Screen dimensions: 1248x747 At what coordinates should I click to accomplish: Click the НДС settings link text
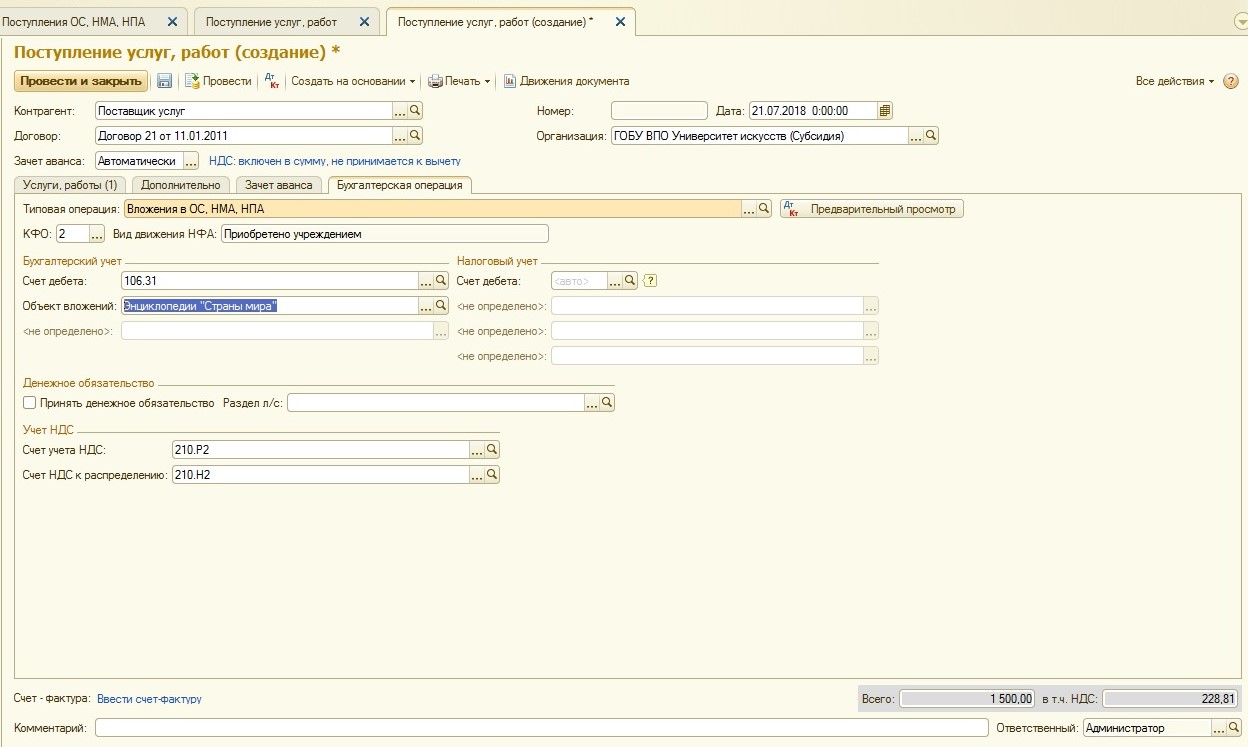(335, 161)
